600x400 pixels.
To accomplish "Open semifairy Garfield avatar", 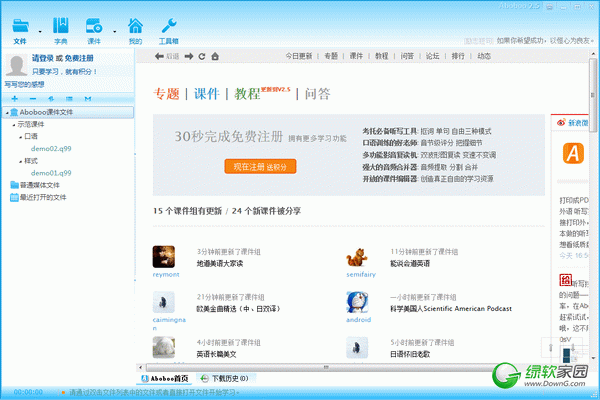I will (x=357, y=256).
